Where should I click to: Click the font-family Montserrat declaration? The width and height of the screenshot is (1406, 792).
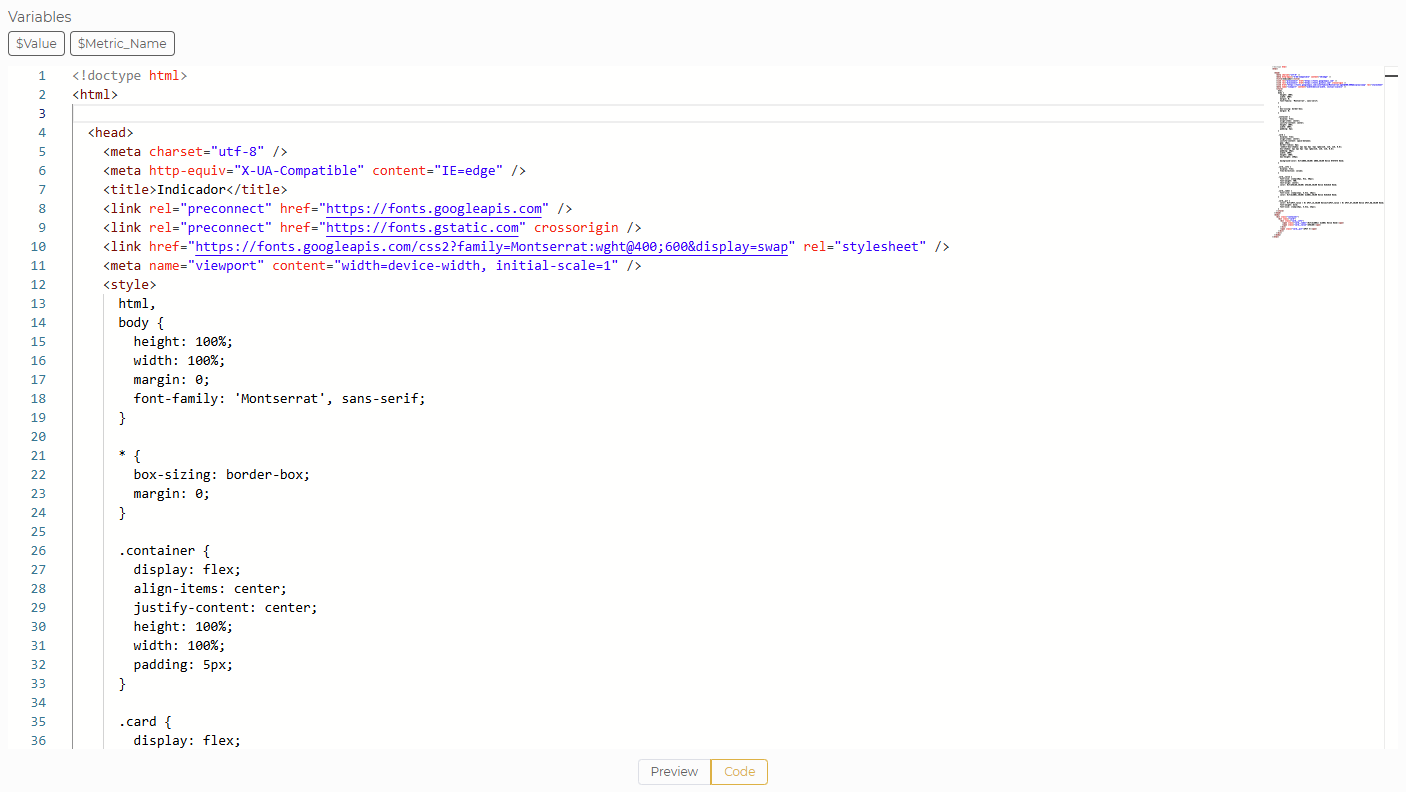pyautogui.click(x=279, y=398)
